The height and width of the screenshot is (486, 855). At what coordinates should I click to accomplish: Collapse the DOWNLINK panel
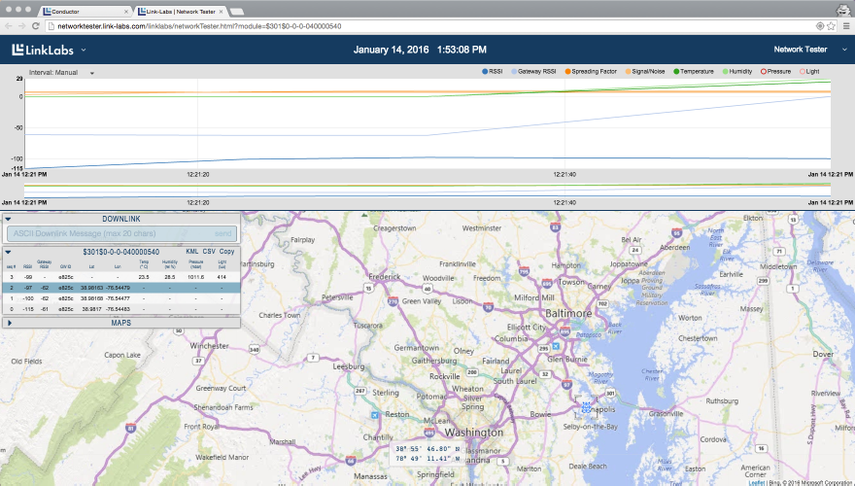click(8, 219)
